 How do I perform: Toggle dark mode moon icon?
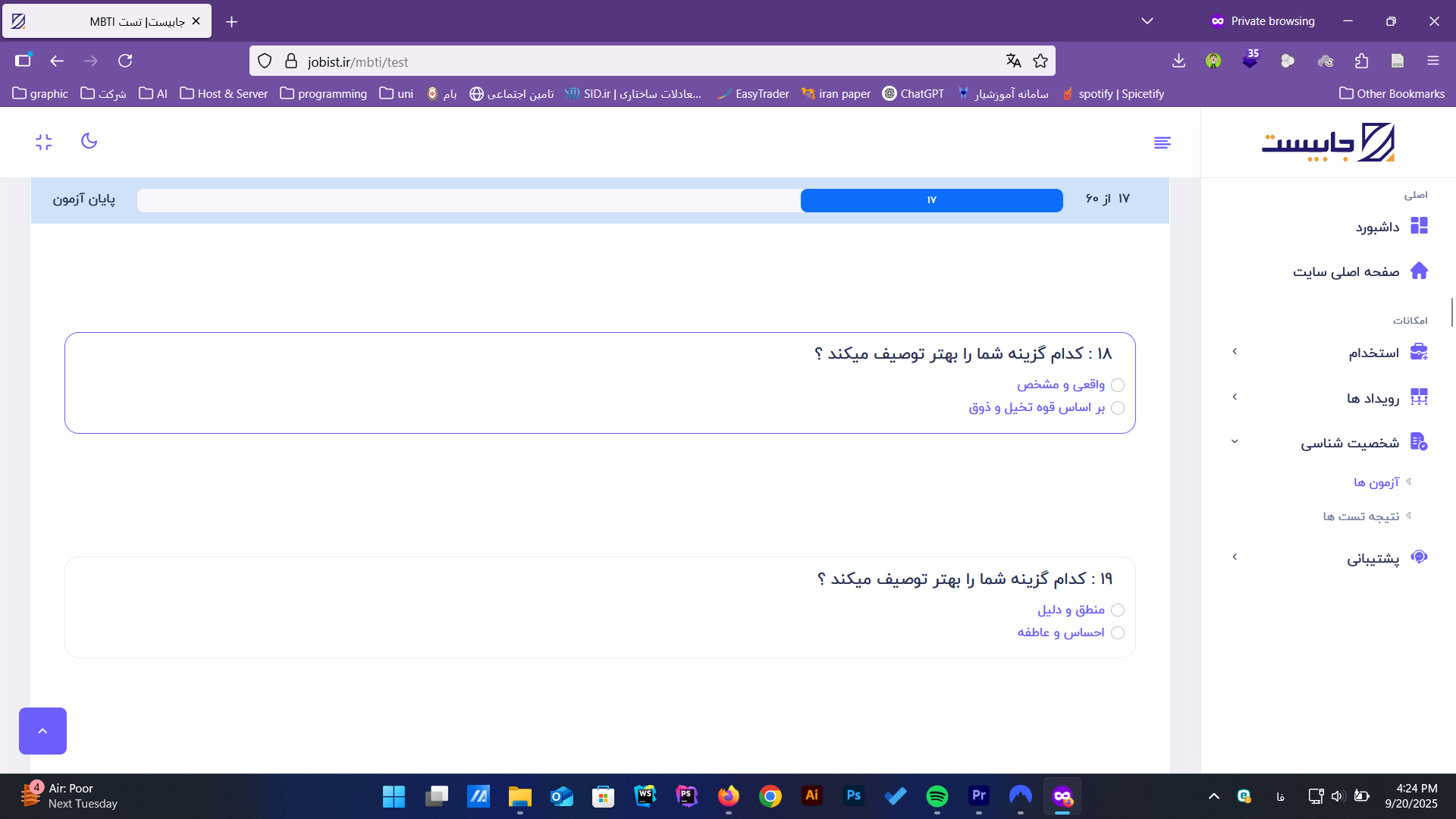coord(89,141)
